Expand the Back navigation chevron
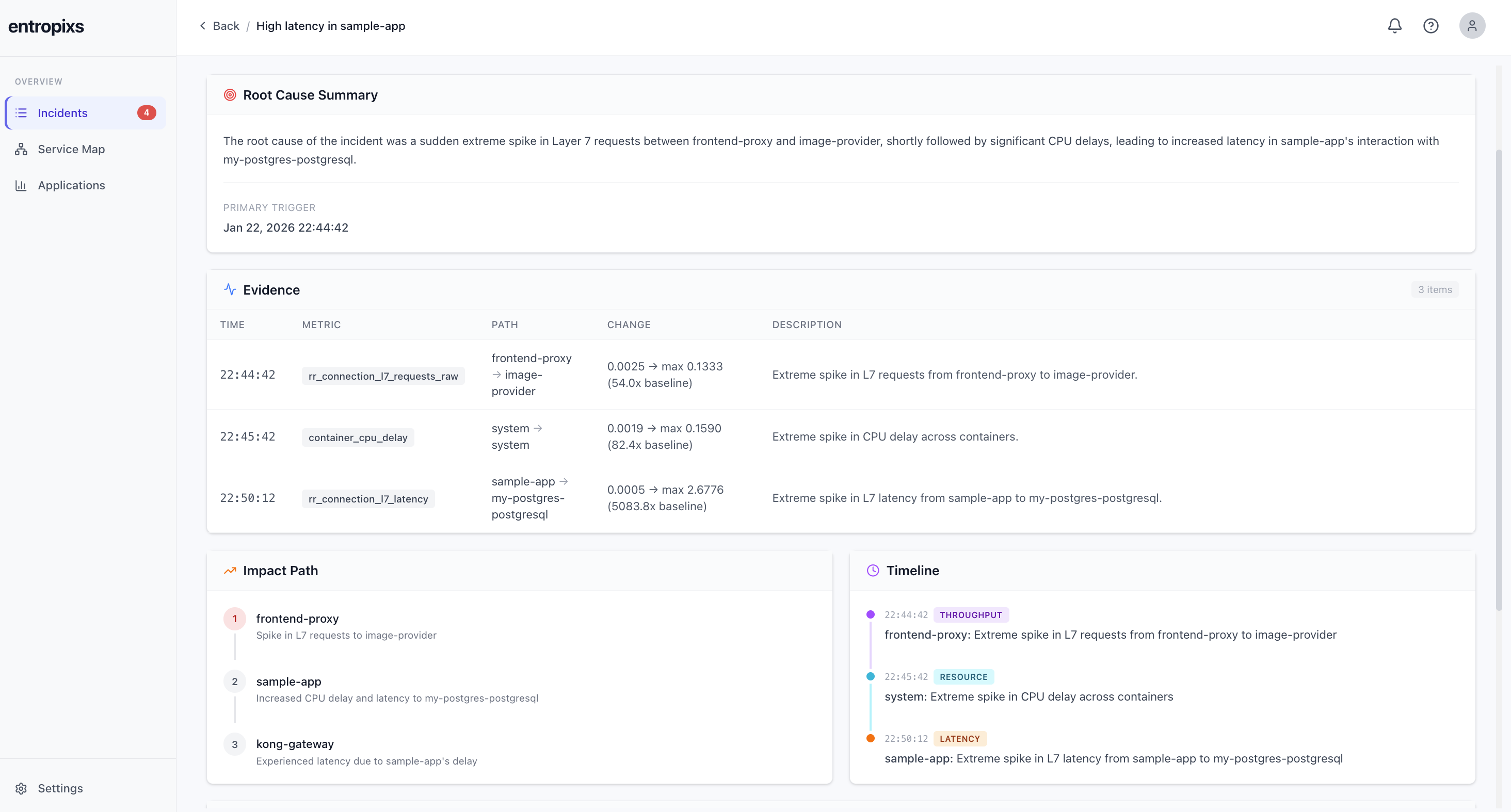 point(202,26)
